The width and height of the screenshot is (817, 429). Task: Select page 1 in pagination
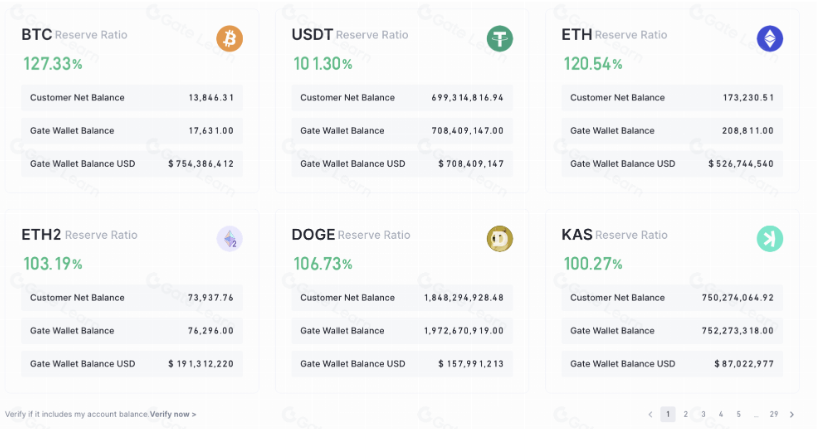tap(668, 414)
